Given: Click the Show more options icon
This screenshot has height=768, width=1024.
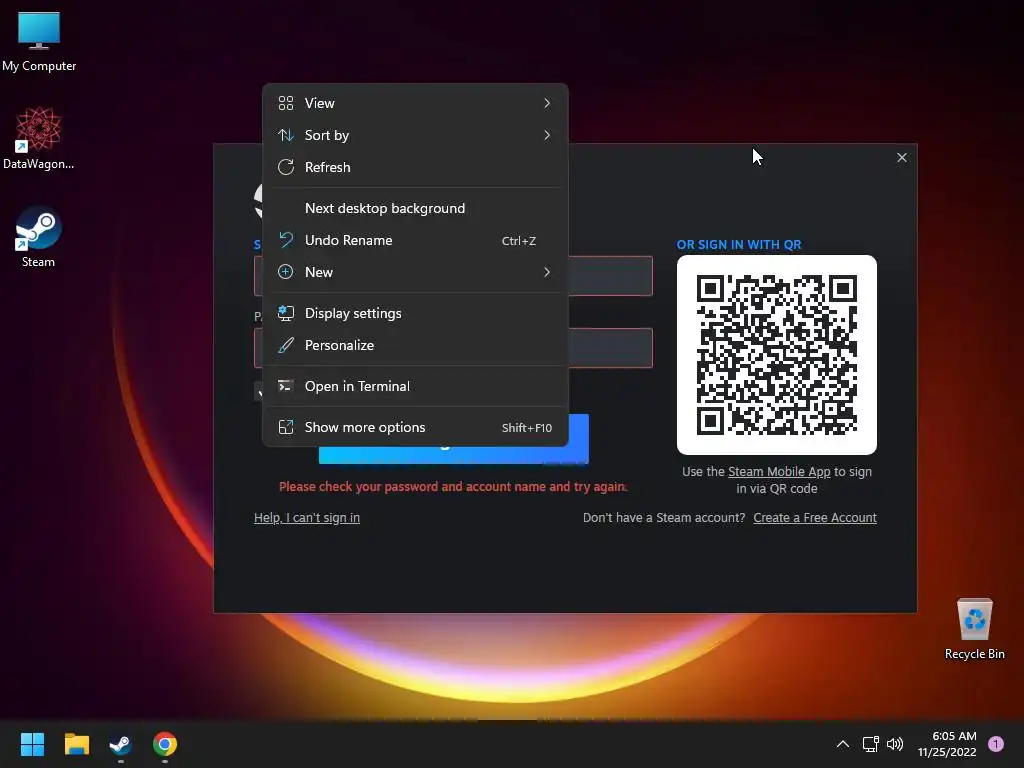Looking at the screenshot, I should pos(285,427).
